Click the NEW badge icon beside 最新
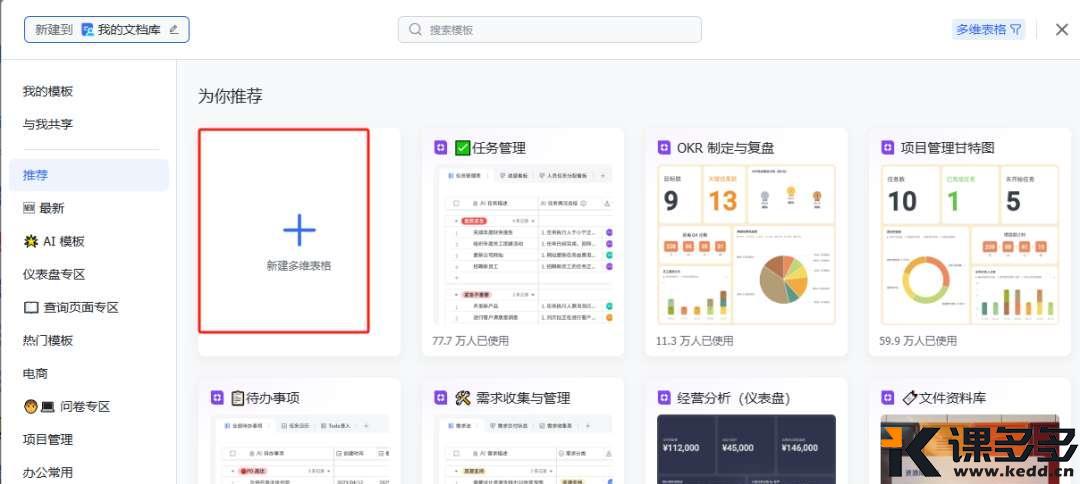The height and width of the screenshot is (484, 1080). tap(29, 208)
